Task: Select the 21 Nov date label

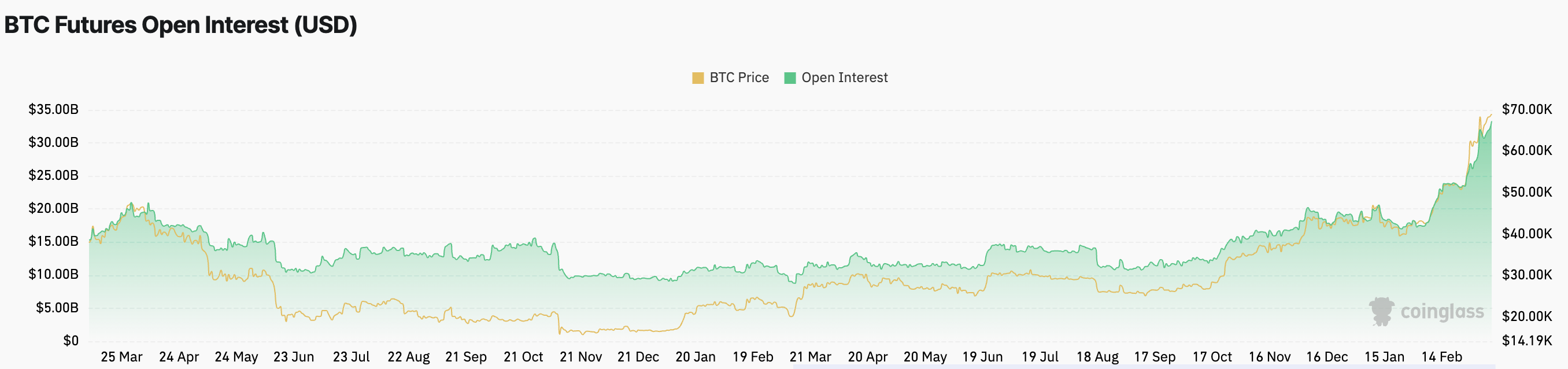Action: (580, 357)
